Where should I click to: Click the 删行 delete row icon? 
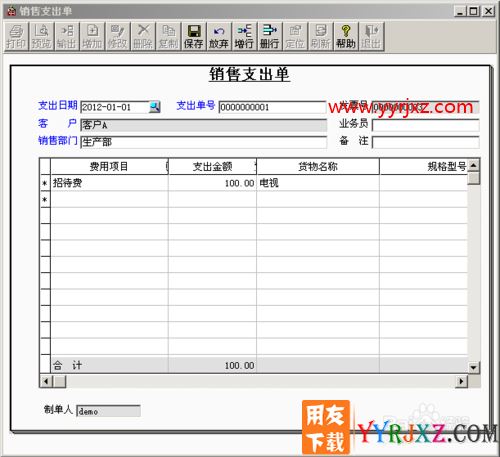pos(270,36)
